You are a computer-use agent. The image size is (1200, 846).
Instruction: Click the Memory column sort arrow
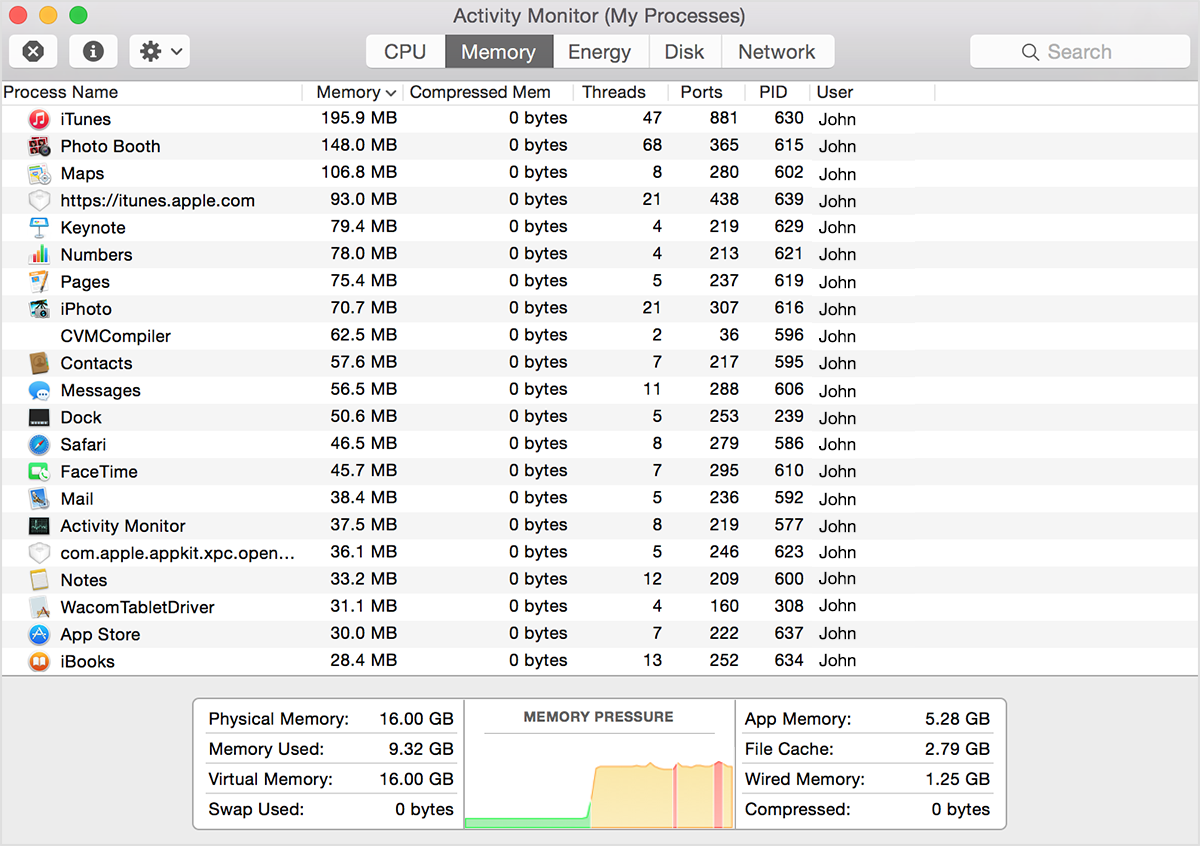tap(389, 92)
